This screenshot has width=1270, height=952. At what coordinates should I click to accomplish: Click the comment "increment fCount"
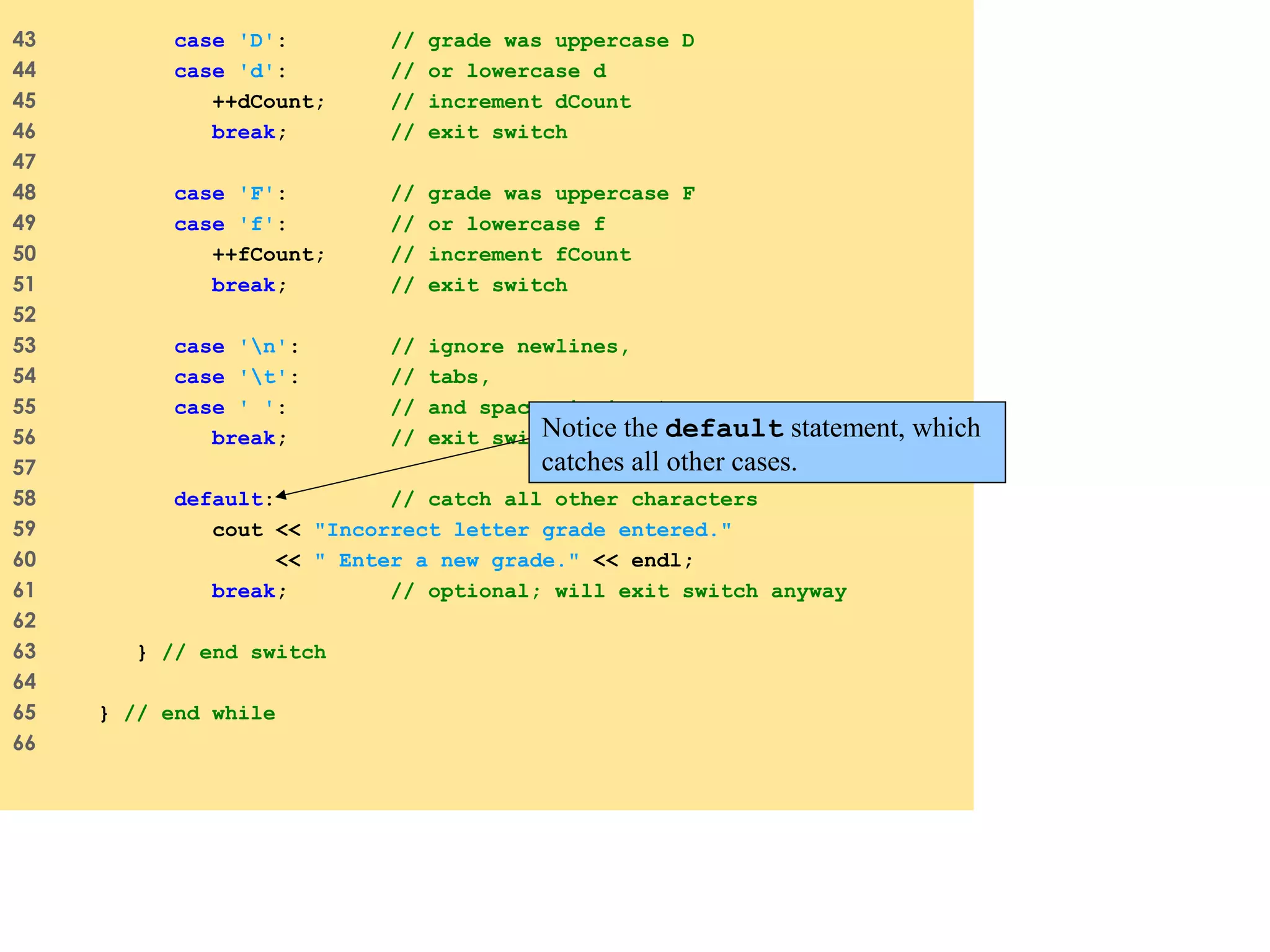point(511,255)
